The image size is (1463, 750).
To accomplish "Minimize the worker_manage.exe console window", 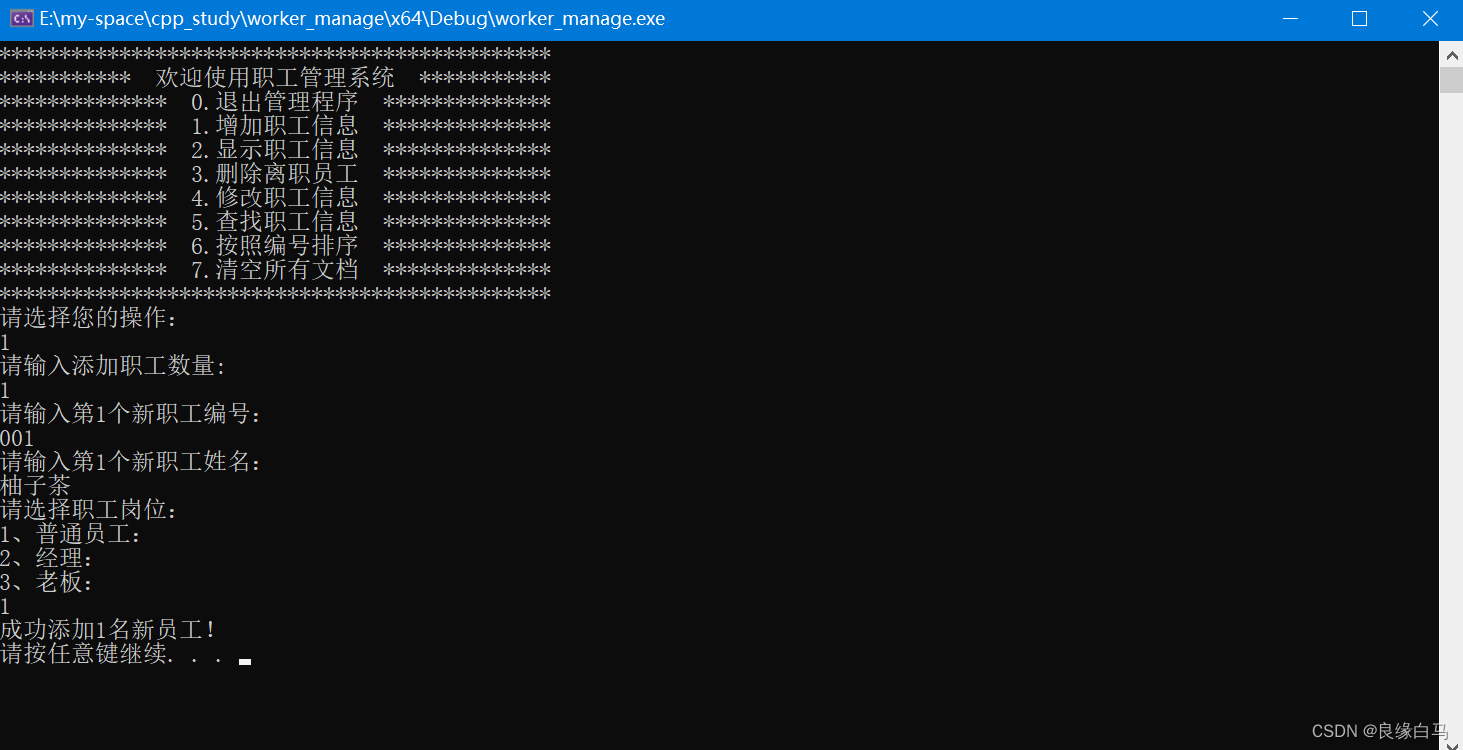I will point(1290,19).
